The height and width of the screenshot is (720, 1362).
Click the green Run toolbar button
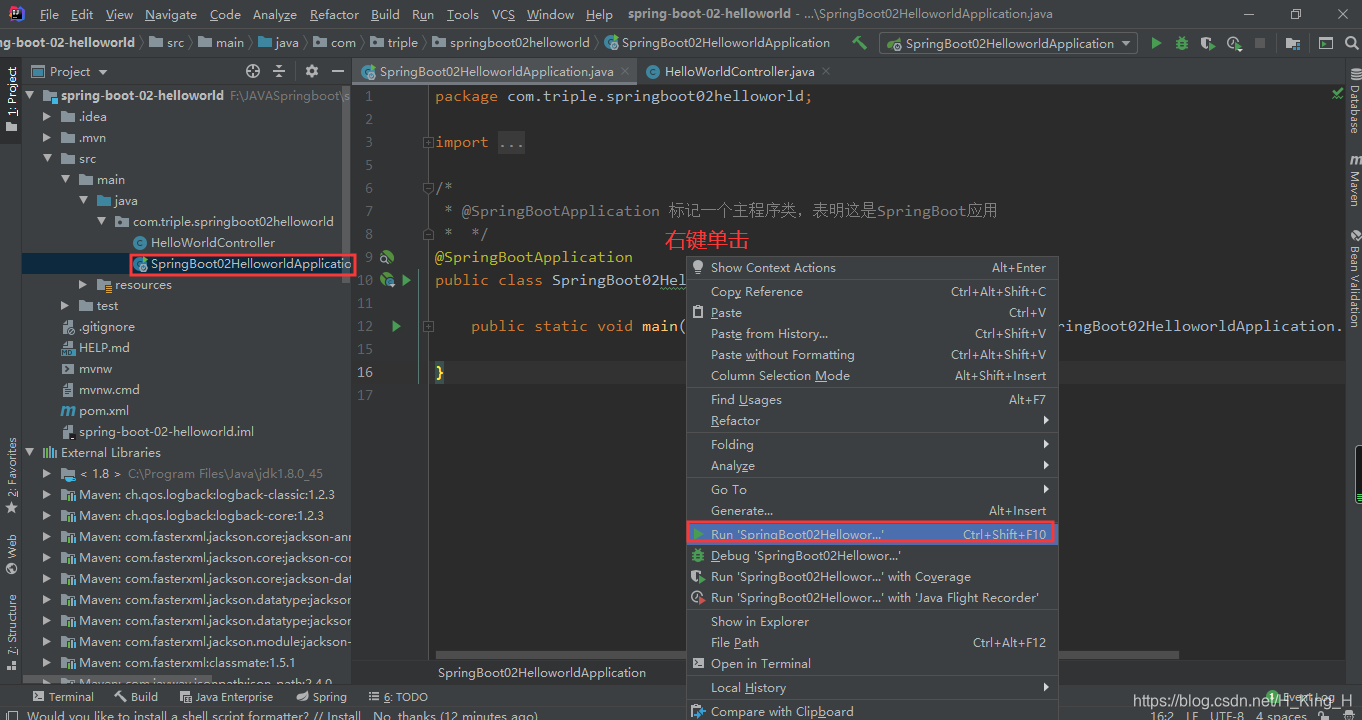point(1157,43)
